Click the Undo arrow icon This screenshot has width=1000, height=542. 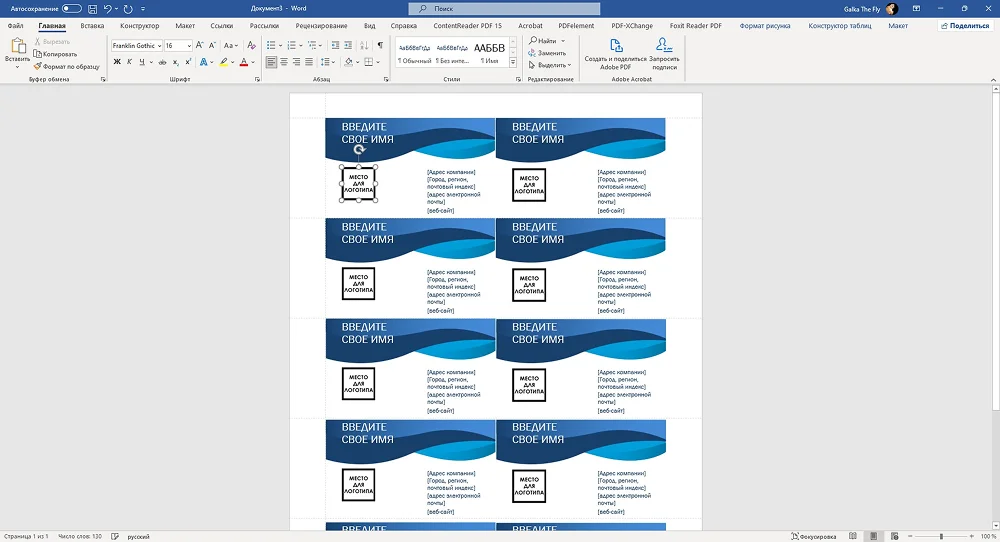click(108, 8)
